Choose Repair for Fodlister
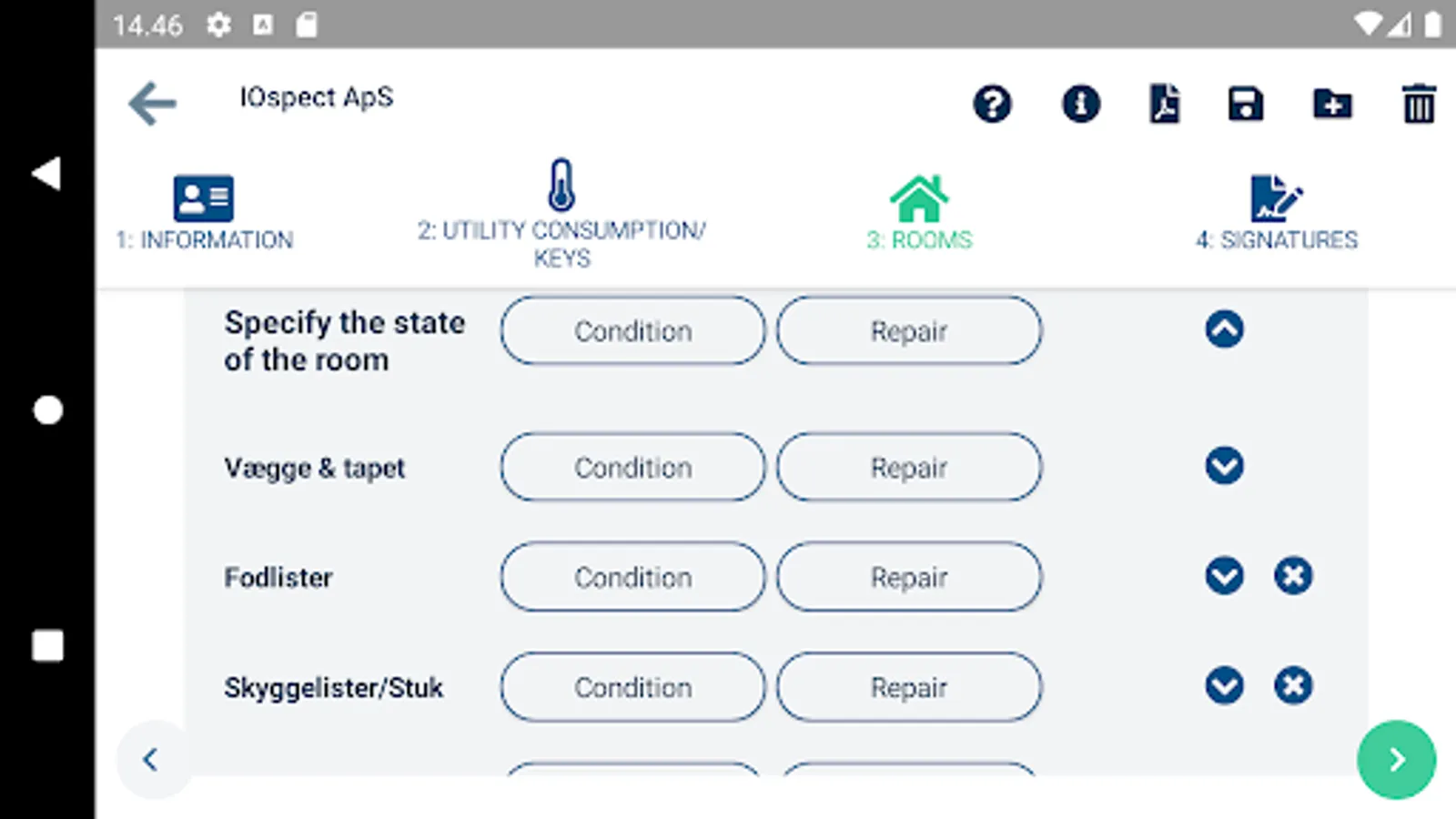This screenshot has height=819, width=1456. (x=908, y=577)
